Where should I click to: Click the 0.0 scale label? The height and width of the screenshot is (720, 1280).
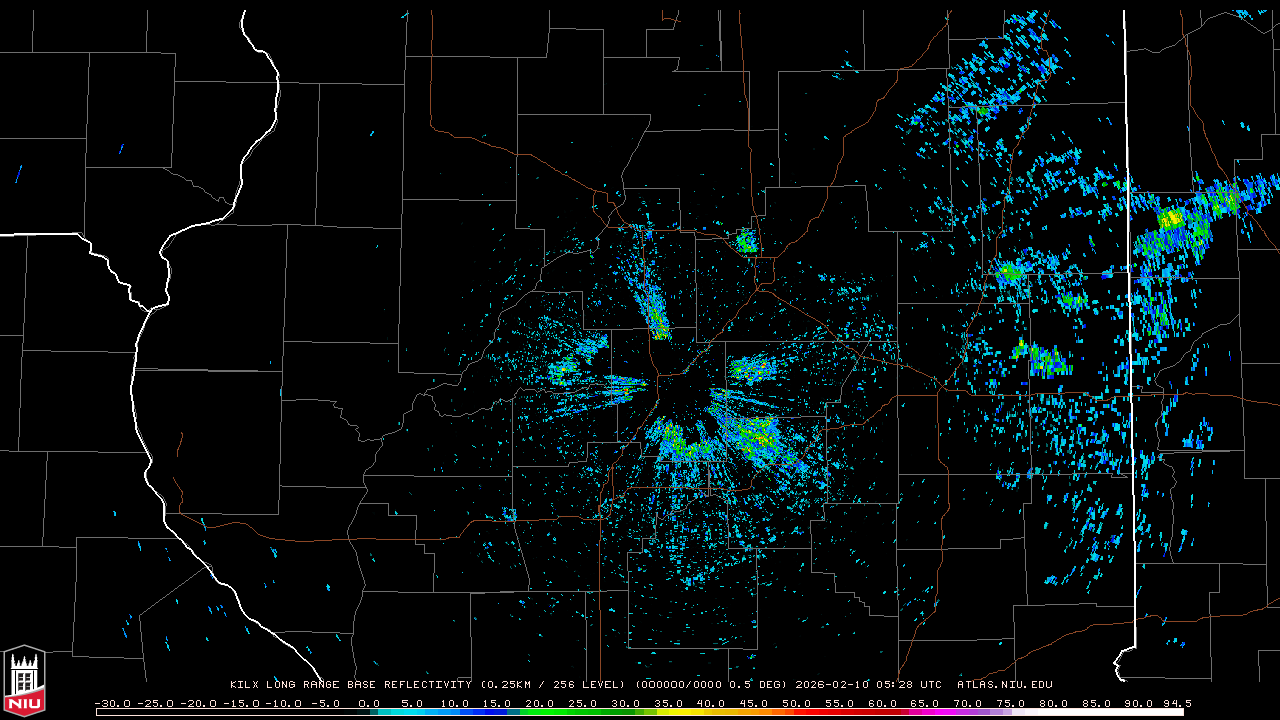coord(369,703)
